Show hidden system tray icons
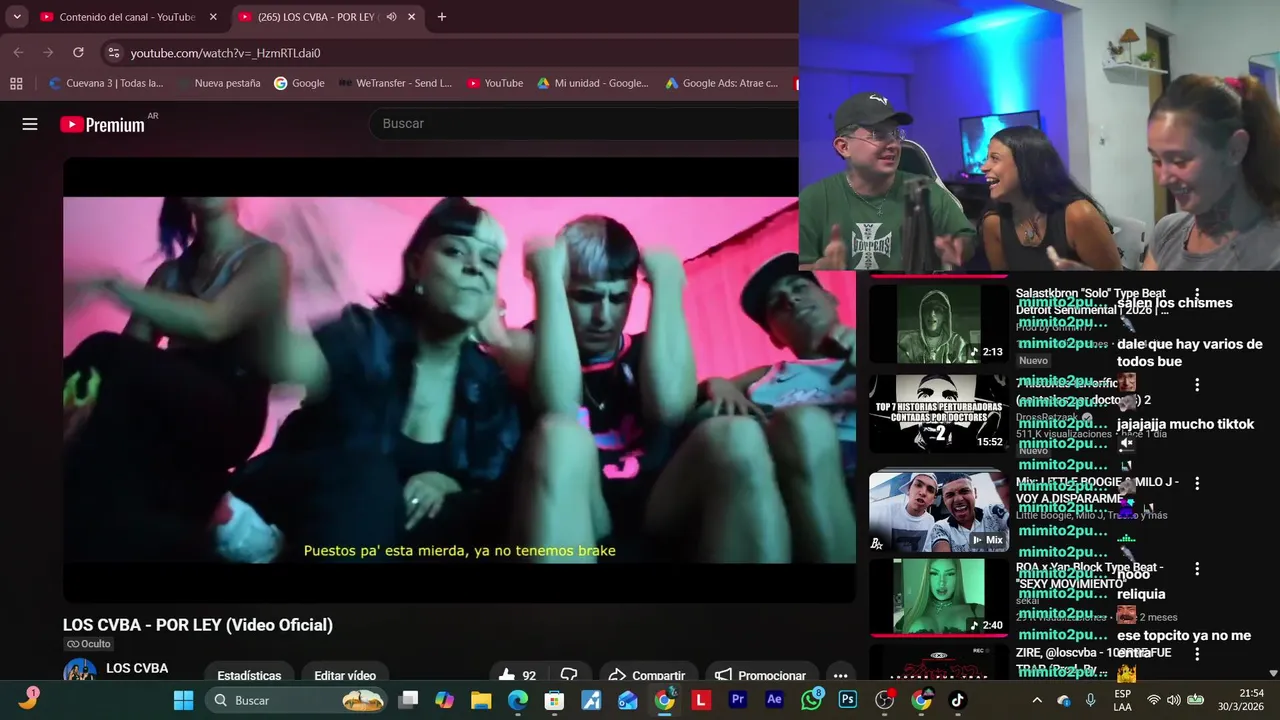 tap(1037, 700)
